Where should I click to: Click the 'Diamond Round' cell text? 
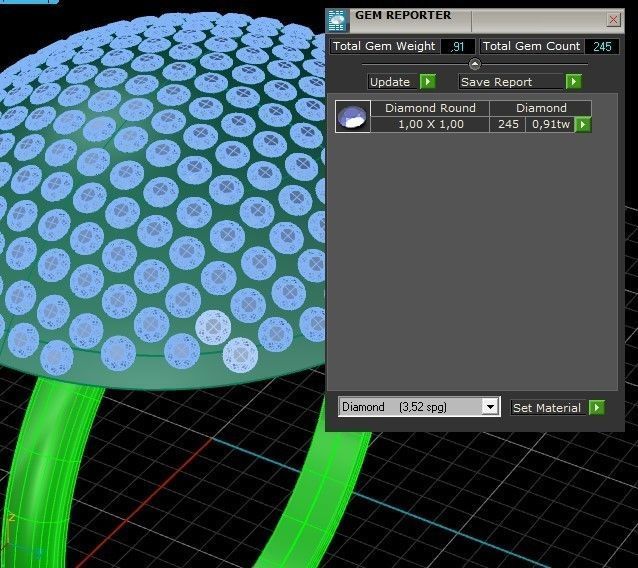[x=430, y=108]
